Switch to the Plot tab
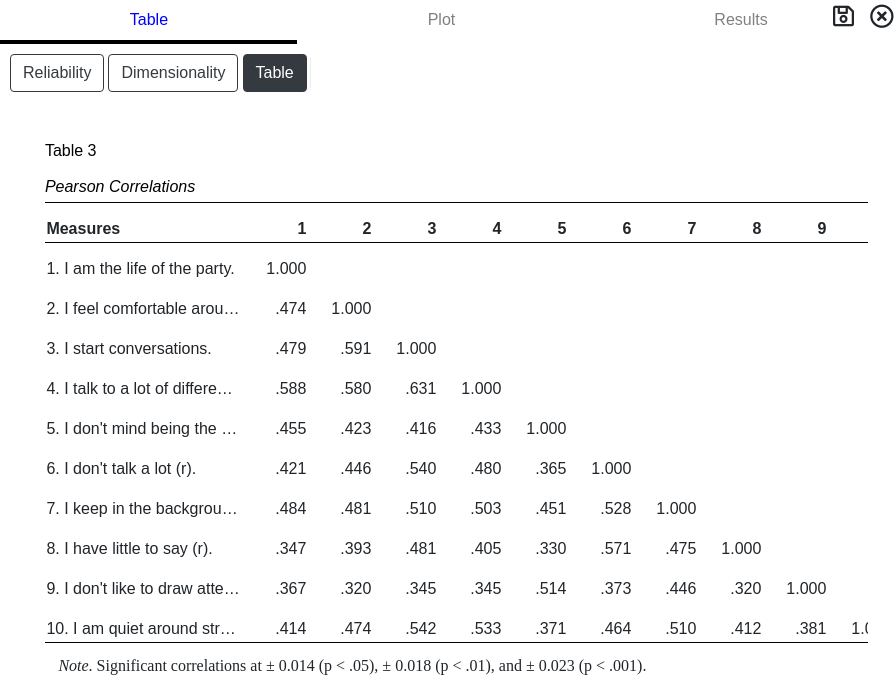895x681 pixels. pyautogui.click(x=441, y=19)
